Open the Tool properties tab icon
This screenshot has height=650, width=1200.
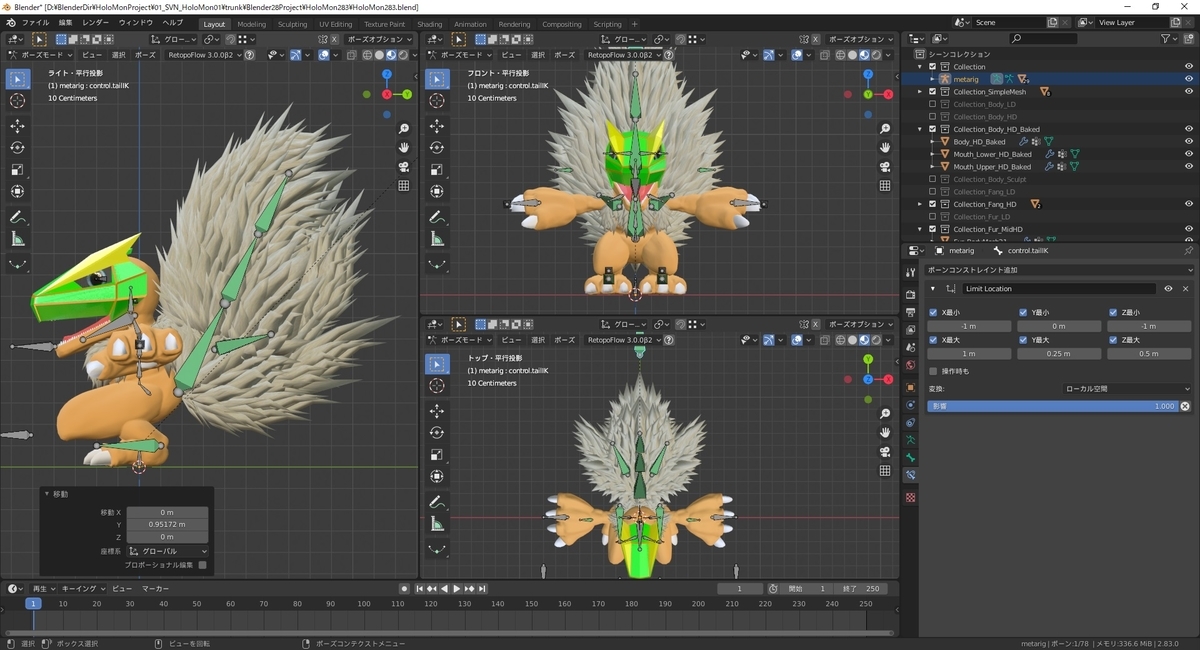(x=910, y=273)
